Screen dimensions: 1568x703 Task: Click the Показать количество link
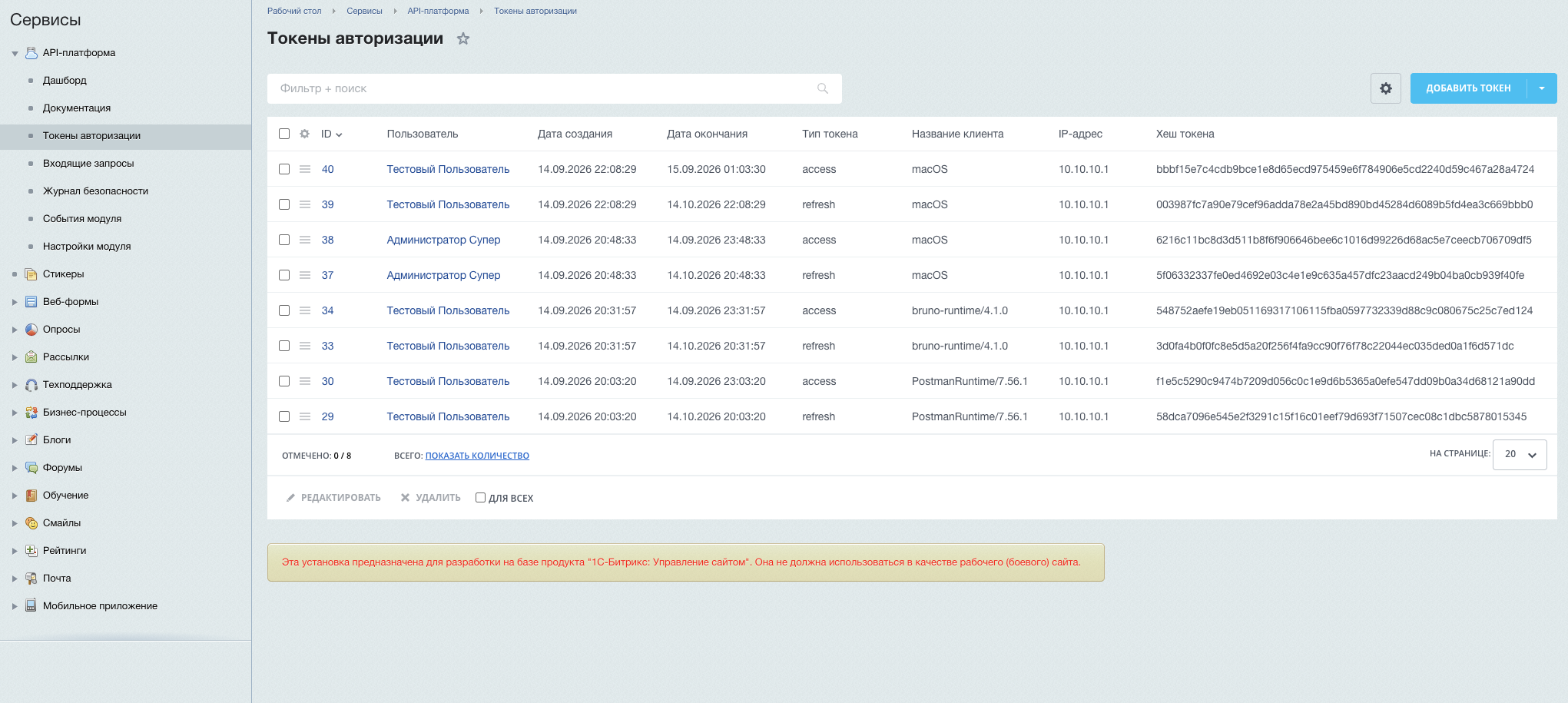tap(477, 456)
